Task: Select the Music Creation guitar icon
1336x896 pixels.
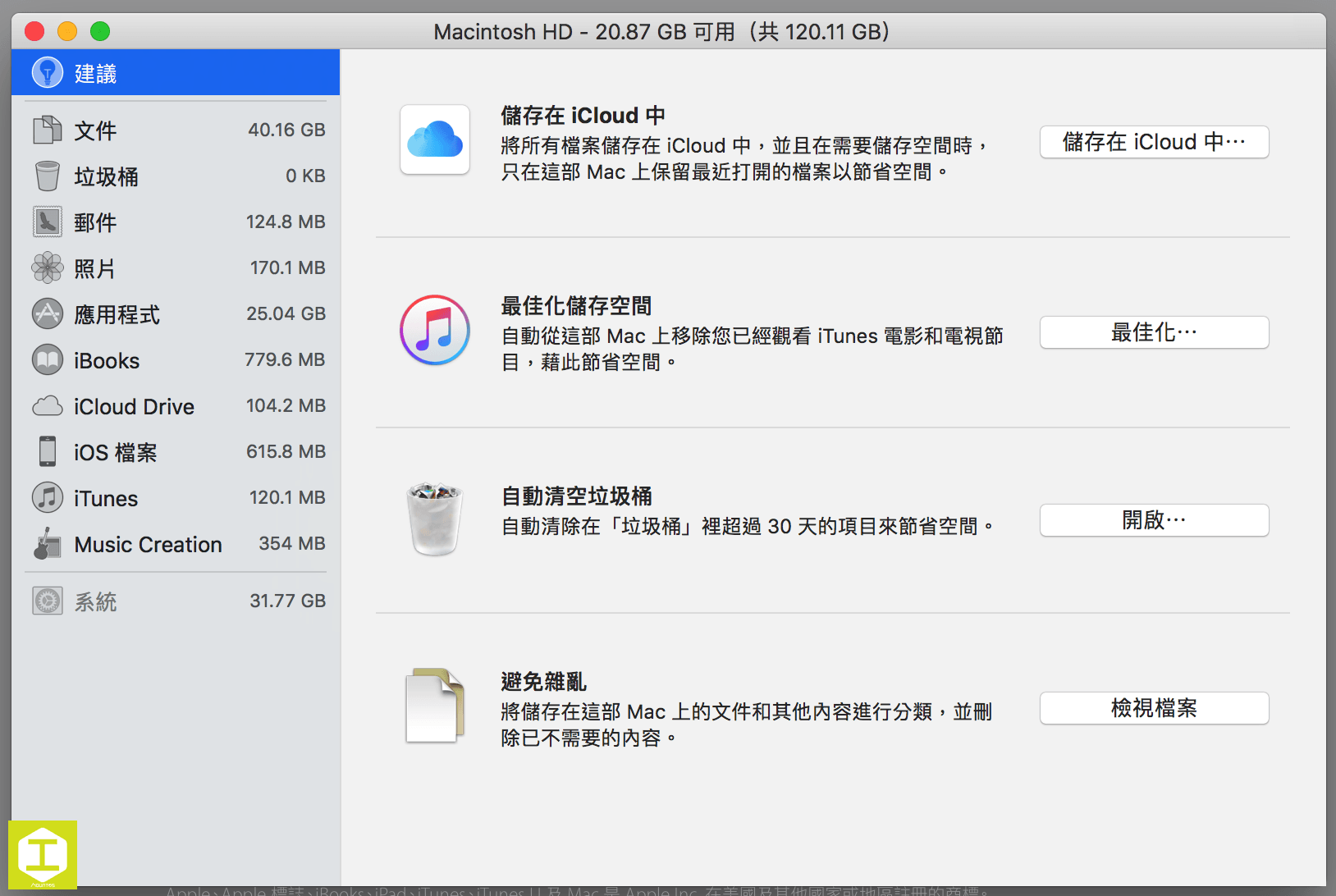Action: [47, 543]
